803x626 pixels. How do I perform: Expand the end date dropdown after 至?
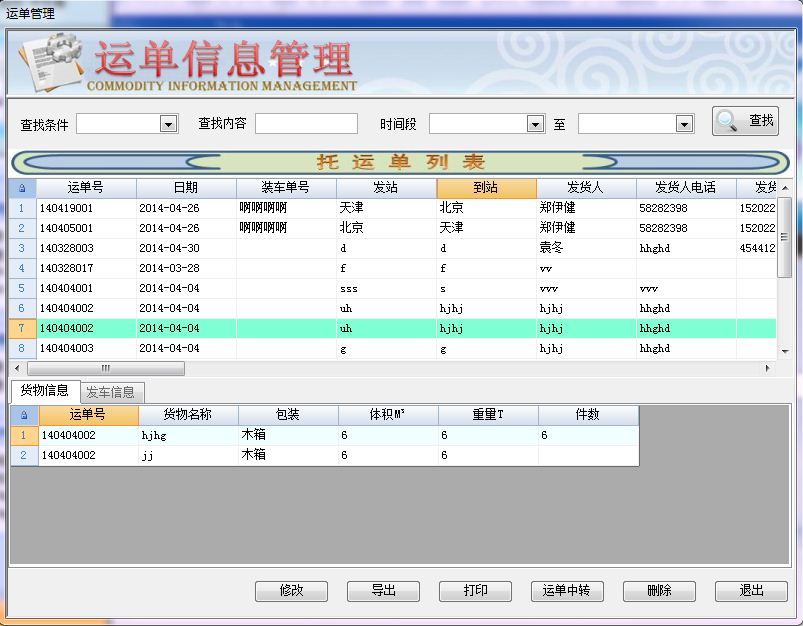(684, 124)
